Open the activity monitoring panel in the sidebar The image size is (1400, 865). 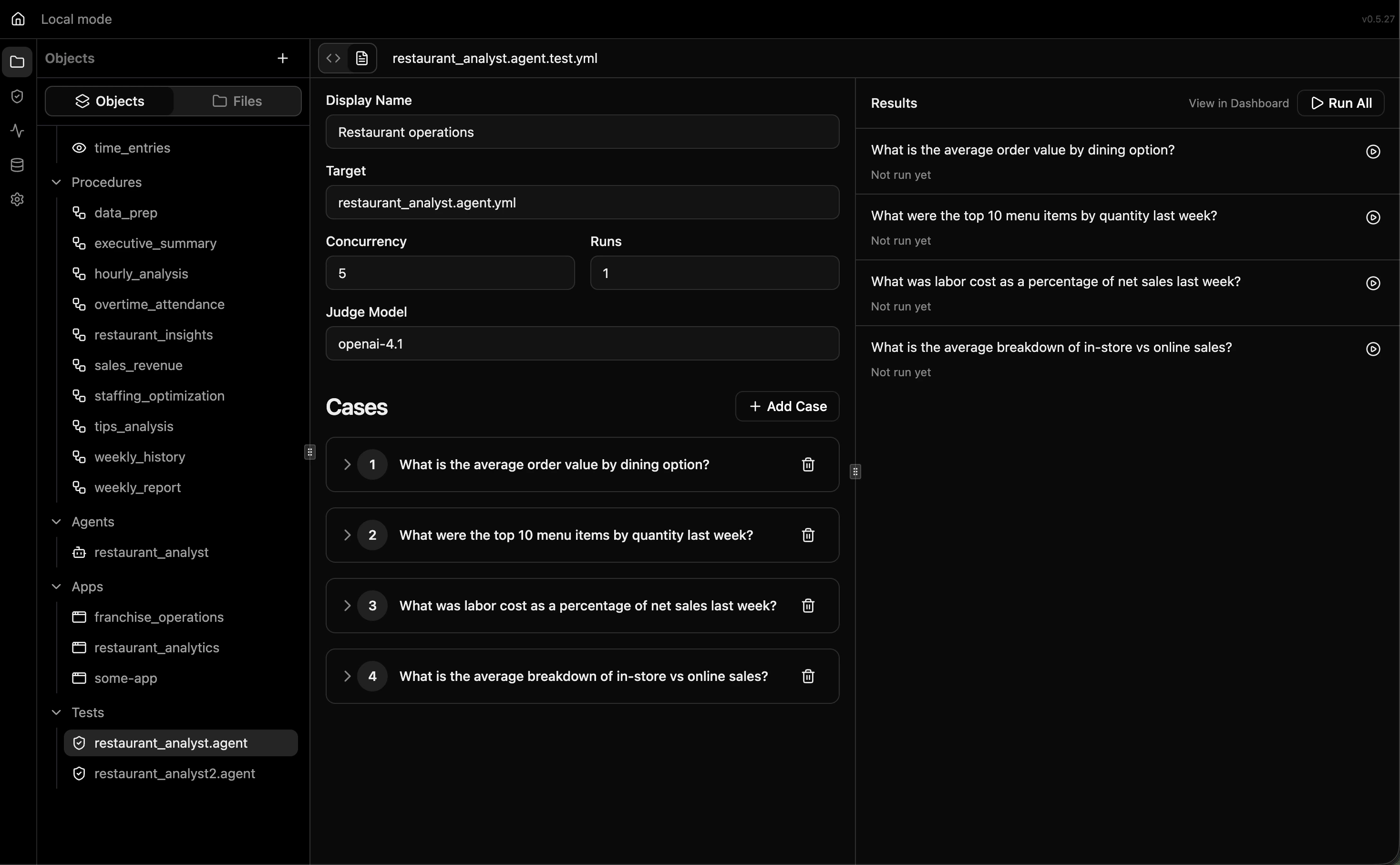click(17, 131)
